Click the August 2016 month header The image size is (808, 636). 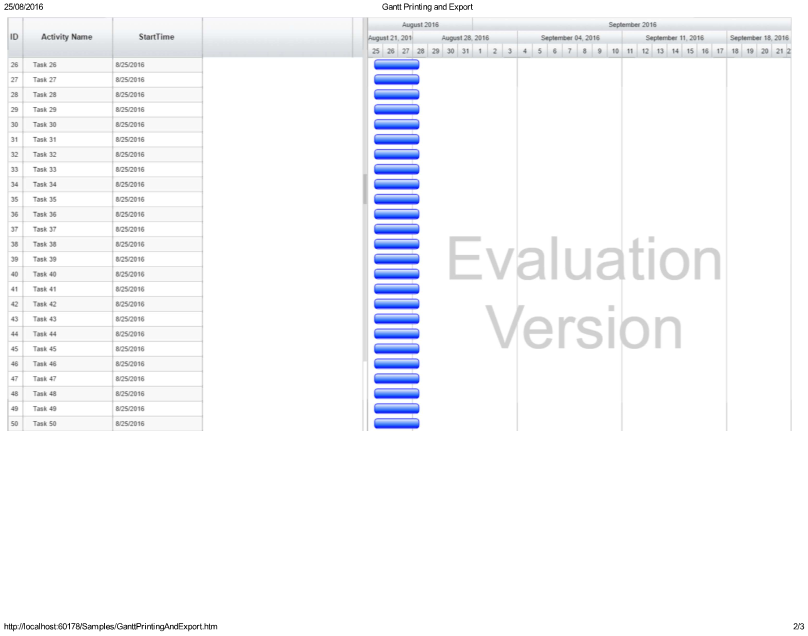(x=420, y=24)
